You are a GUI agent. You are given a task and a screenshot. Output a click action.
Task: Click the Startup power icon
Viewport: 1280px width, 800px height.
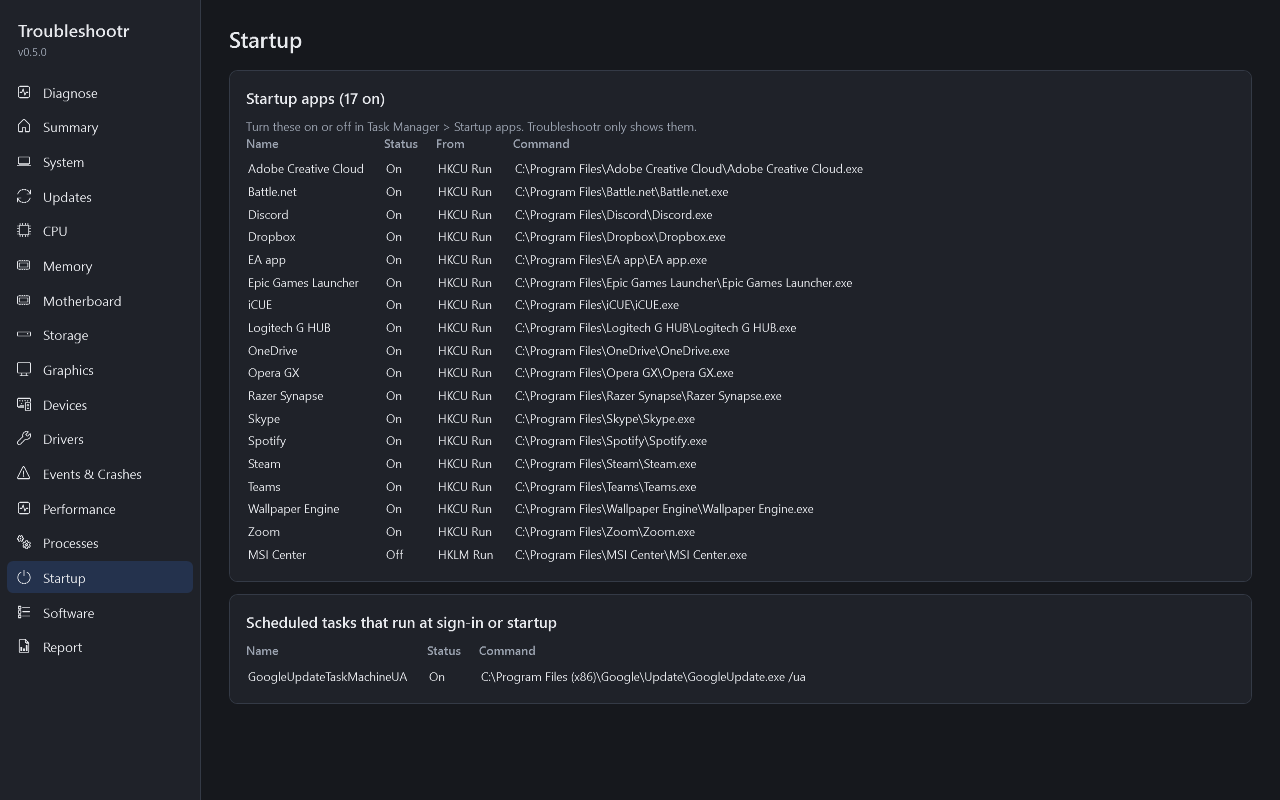[x=24, y=577]
